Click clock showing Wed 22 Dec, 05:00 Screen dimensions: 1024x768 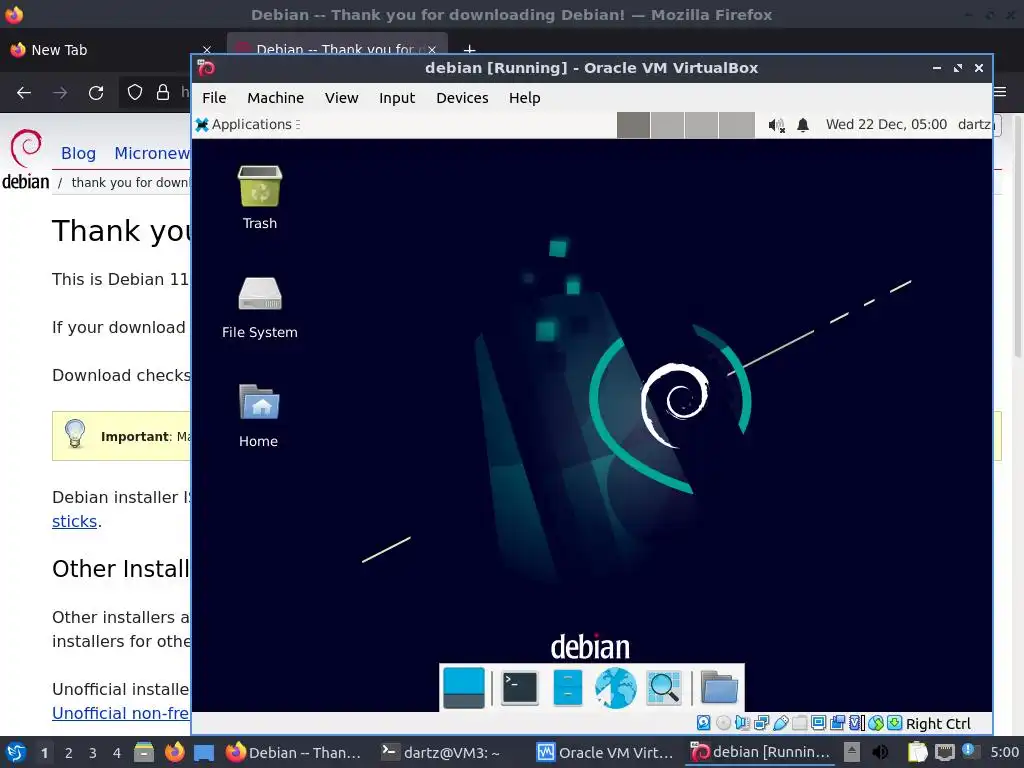coord(886,124)
